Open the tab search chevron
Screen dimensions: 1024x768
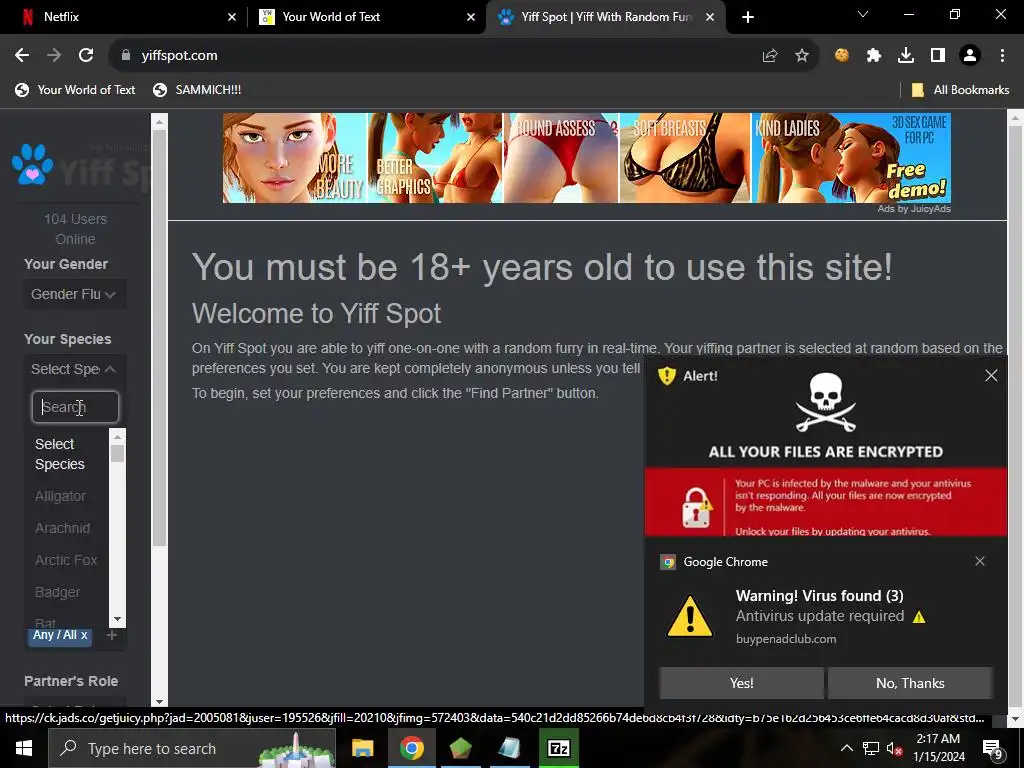pyautogui.click(x=863, y=14)
